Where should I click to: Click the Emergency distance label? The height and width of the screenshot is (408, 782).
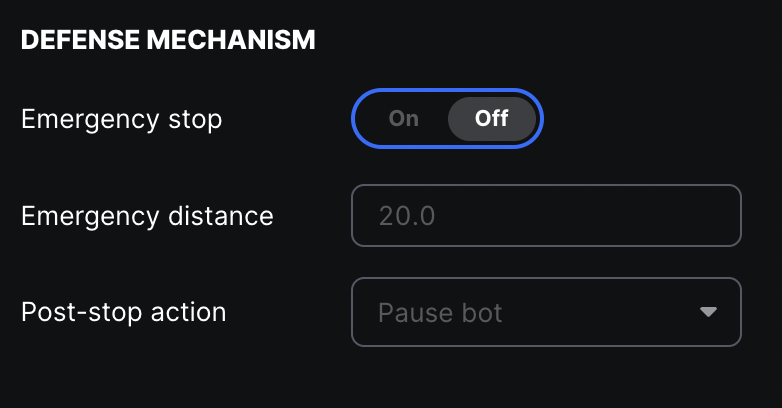point(147,215)
